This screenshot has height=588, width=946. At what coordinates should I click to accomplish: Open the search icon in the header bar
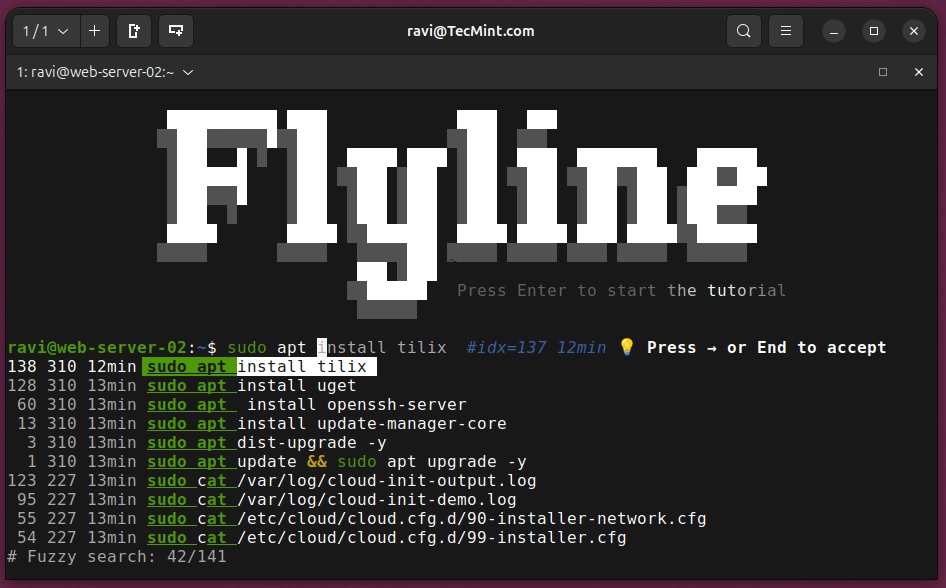click(x=744, y=31)
